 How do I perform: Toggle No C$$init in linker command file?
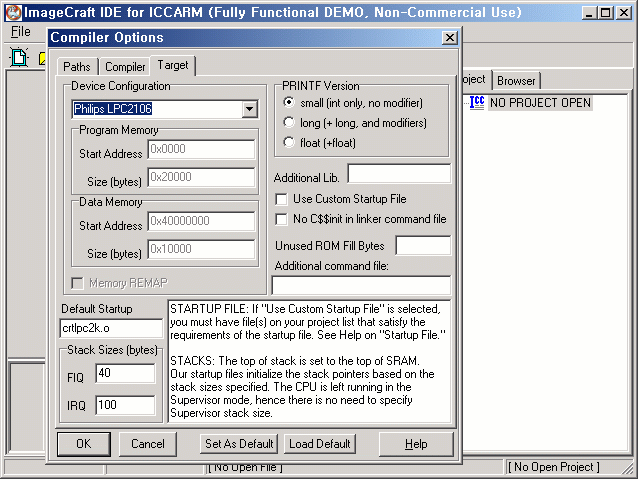point(281,219)
